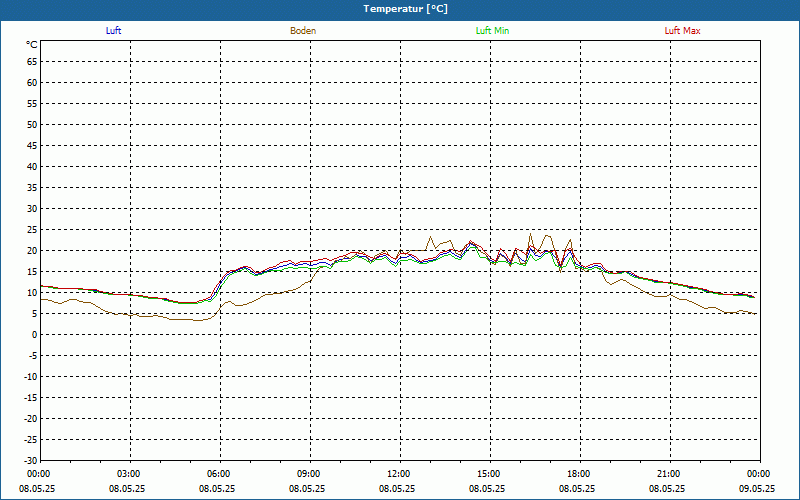The width and height of the screenshot is (800, 500).
Task: Click the 21:00 time axis label
Action: (x=670, y=474)
